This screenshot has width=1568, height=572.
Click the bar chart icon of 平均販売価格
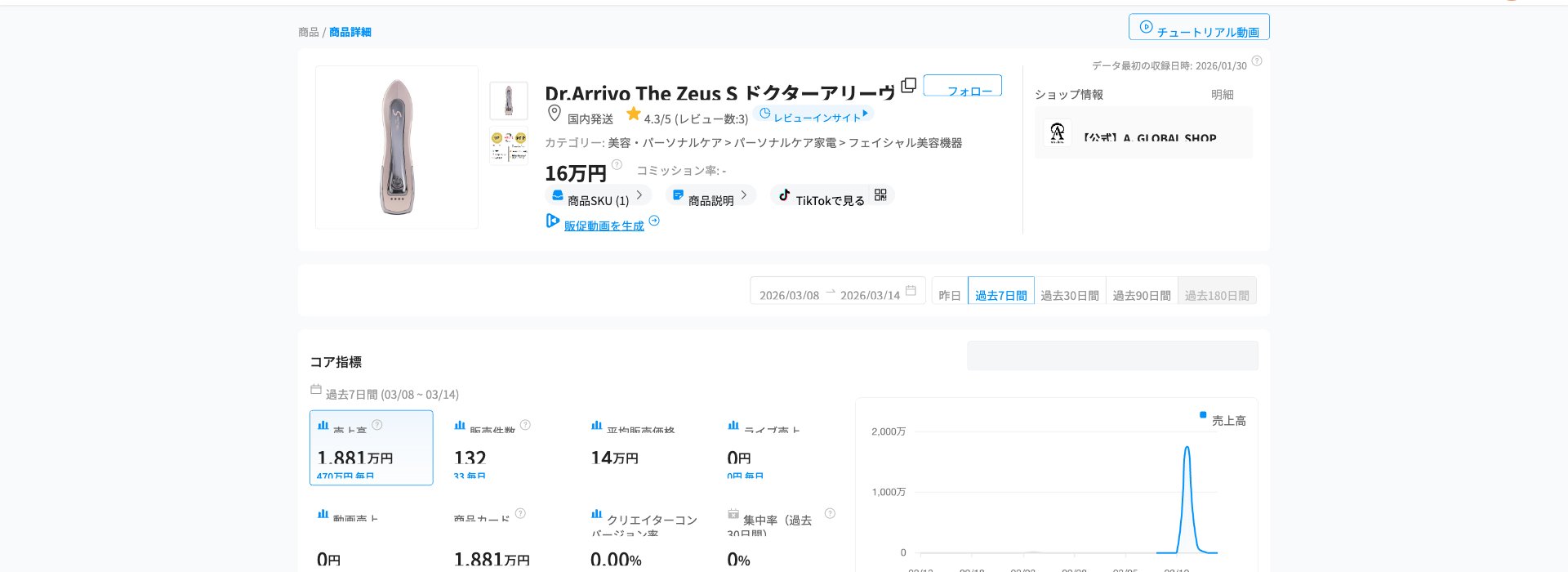pyautogui.click(x=597, y=425)
